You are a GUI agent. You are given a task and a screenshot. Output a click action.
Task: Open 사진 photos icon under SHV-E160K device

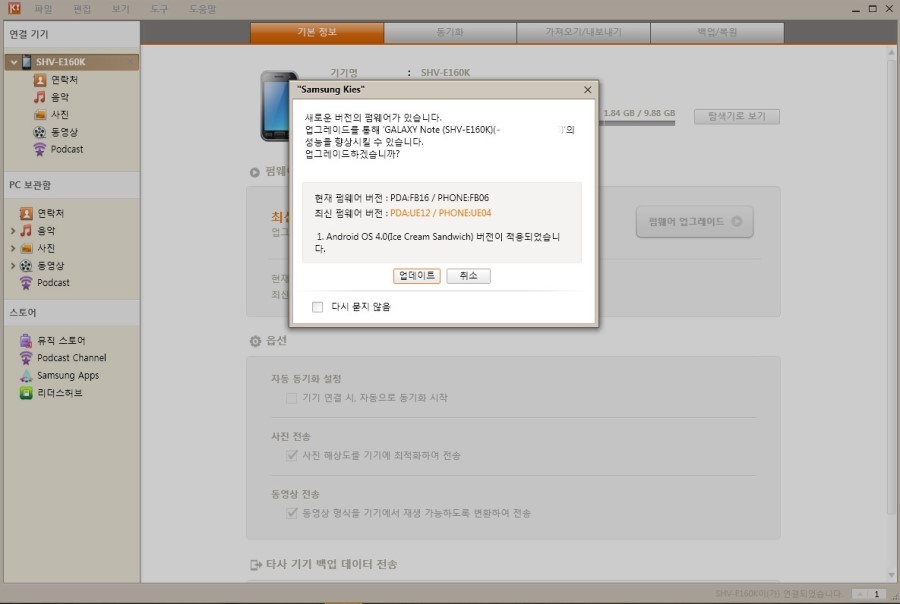click(40, 115)
